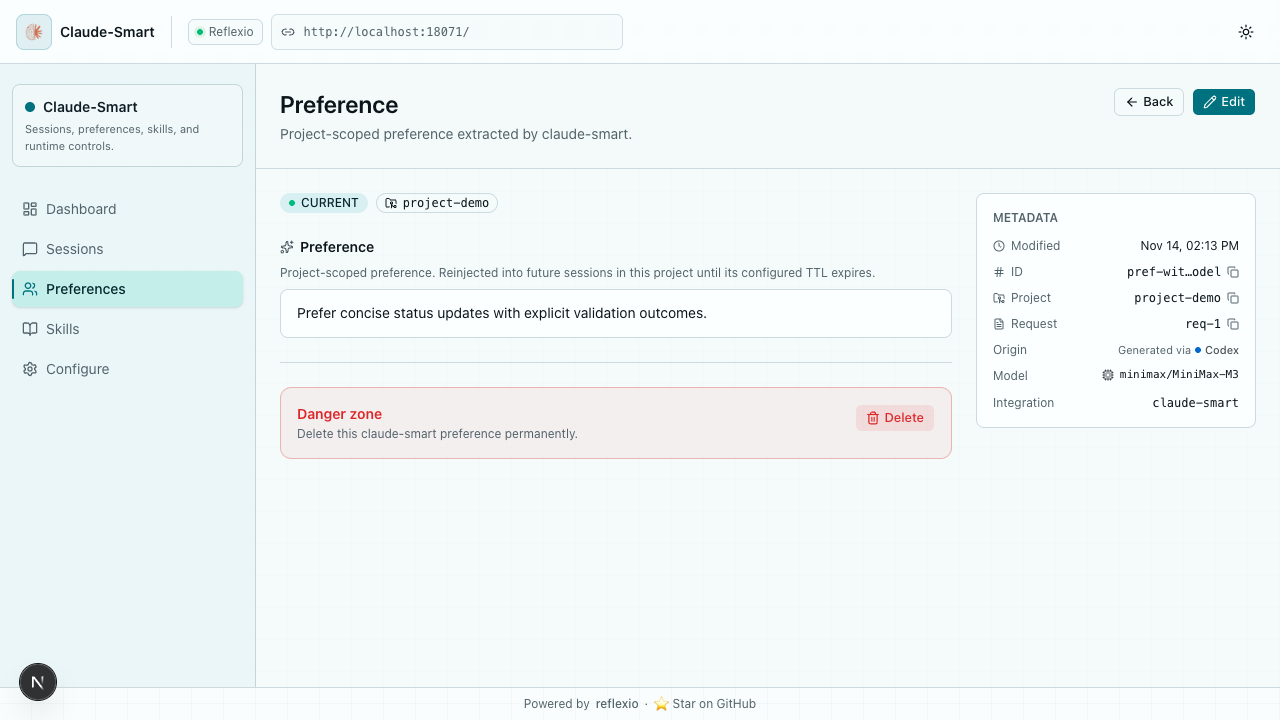
Task: Open the Skills section
Action: click(128, 329)
